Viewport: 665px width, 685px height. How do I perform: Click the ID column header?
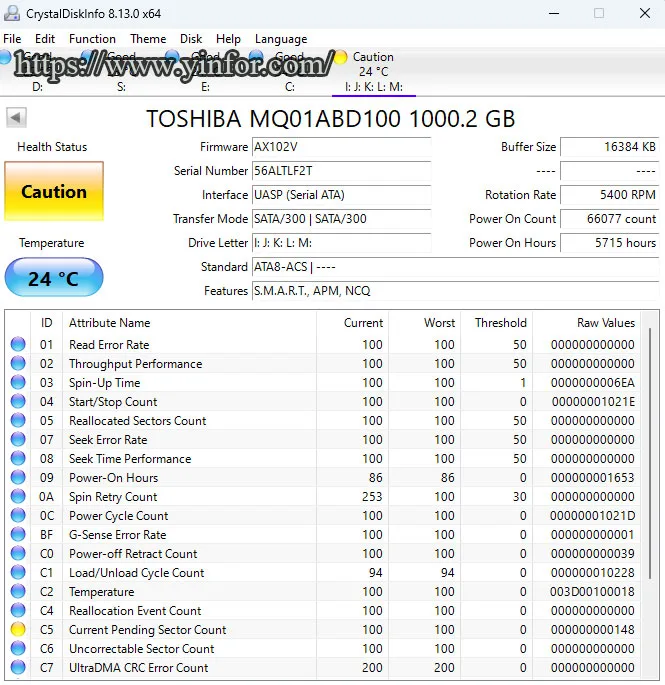46,323
